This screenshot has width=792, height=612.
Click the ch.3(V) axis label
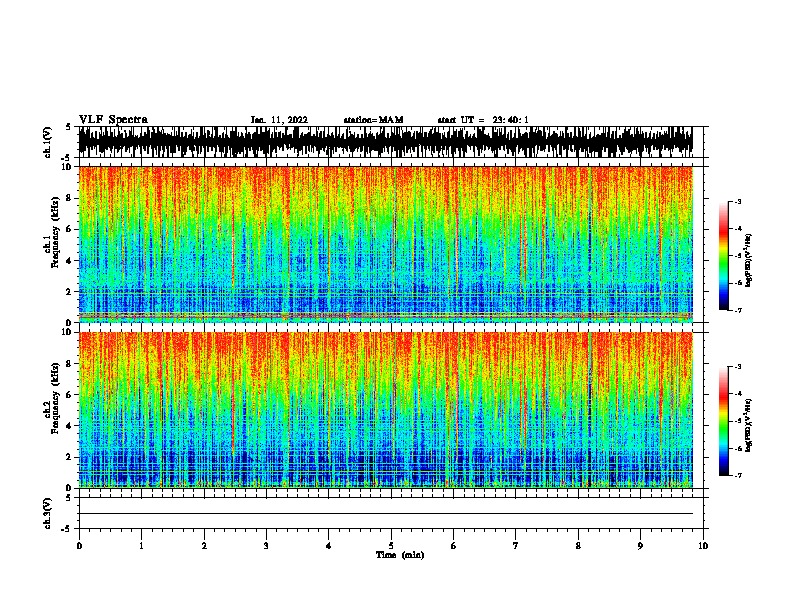48,513
